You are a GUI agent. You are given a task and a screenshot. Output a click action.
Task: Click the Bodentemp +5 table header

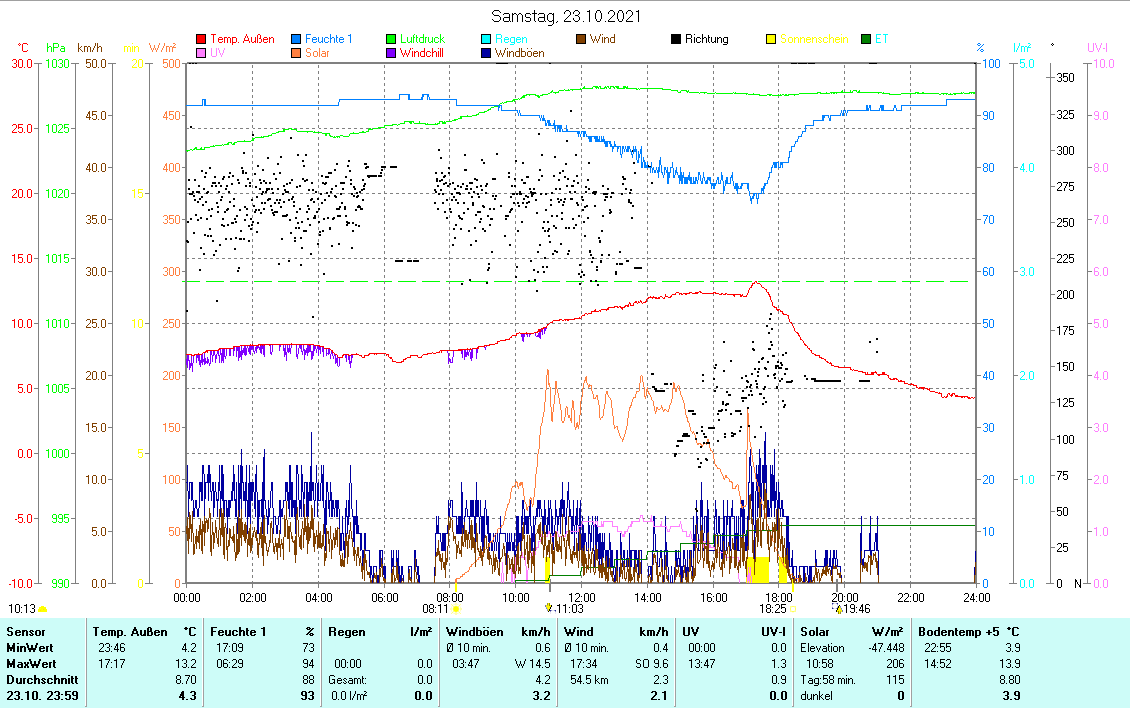(x=968, y=632)
